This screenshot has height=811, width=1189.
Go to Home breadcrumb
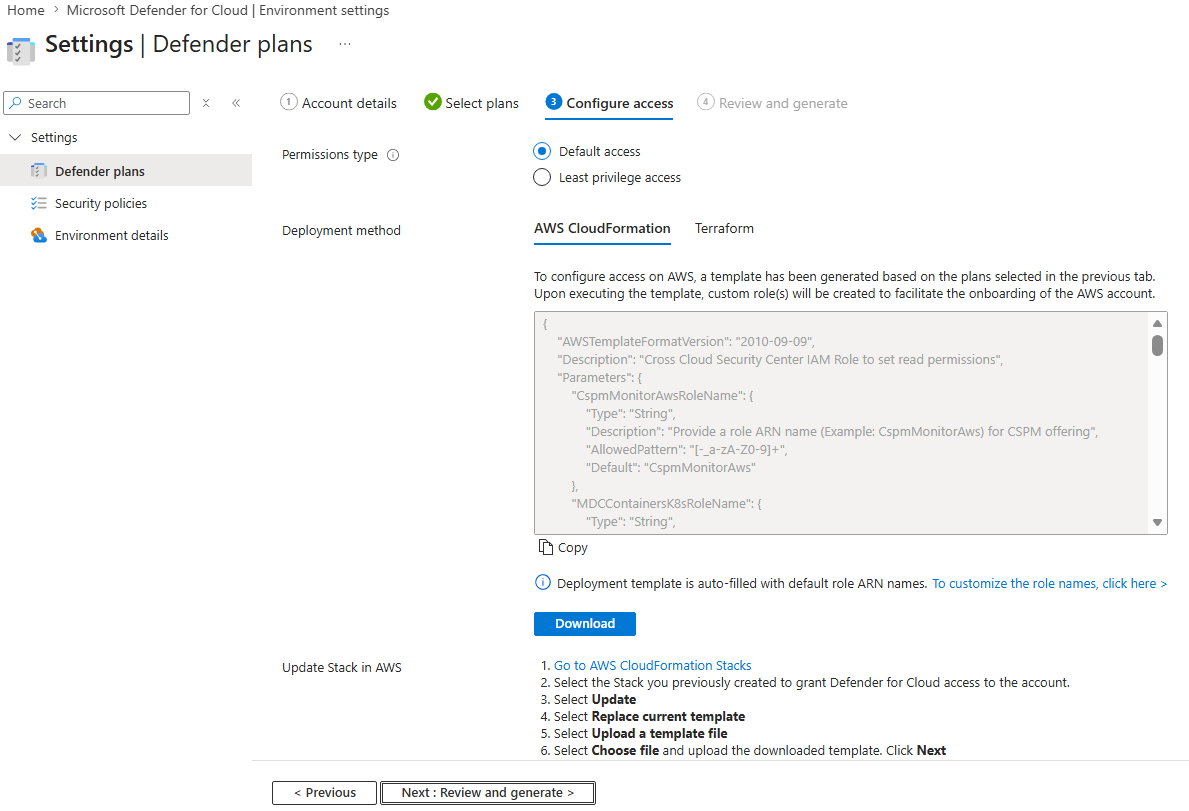[26, 11]
